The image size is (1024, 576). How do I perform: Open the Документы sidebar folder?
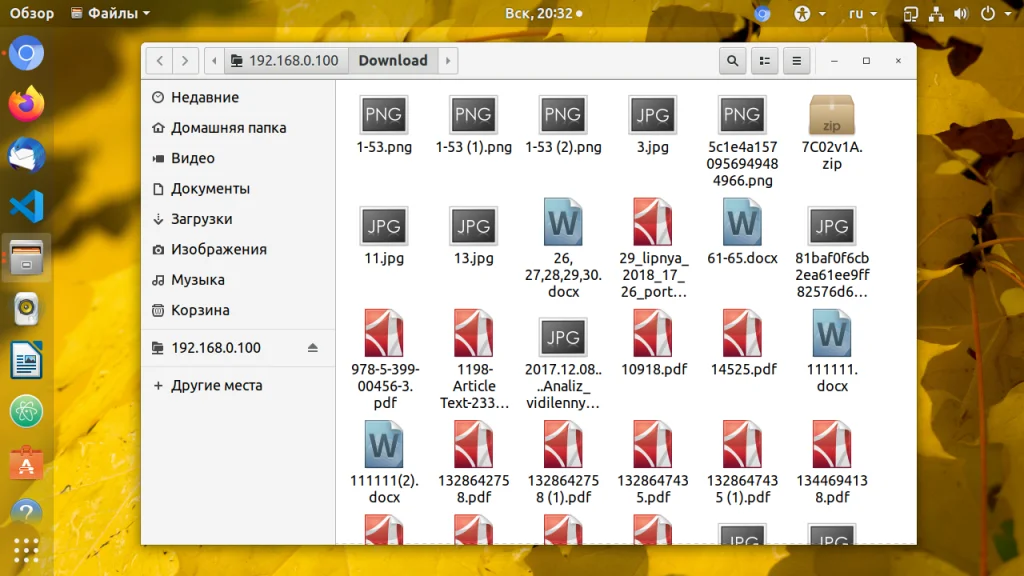click(238, 189)
